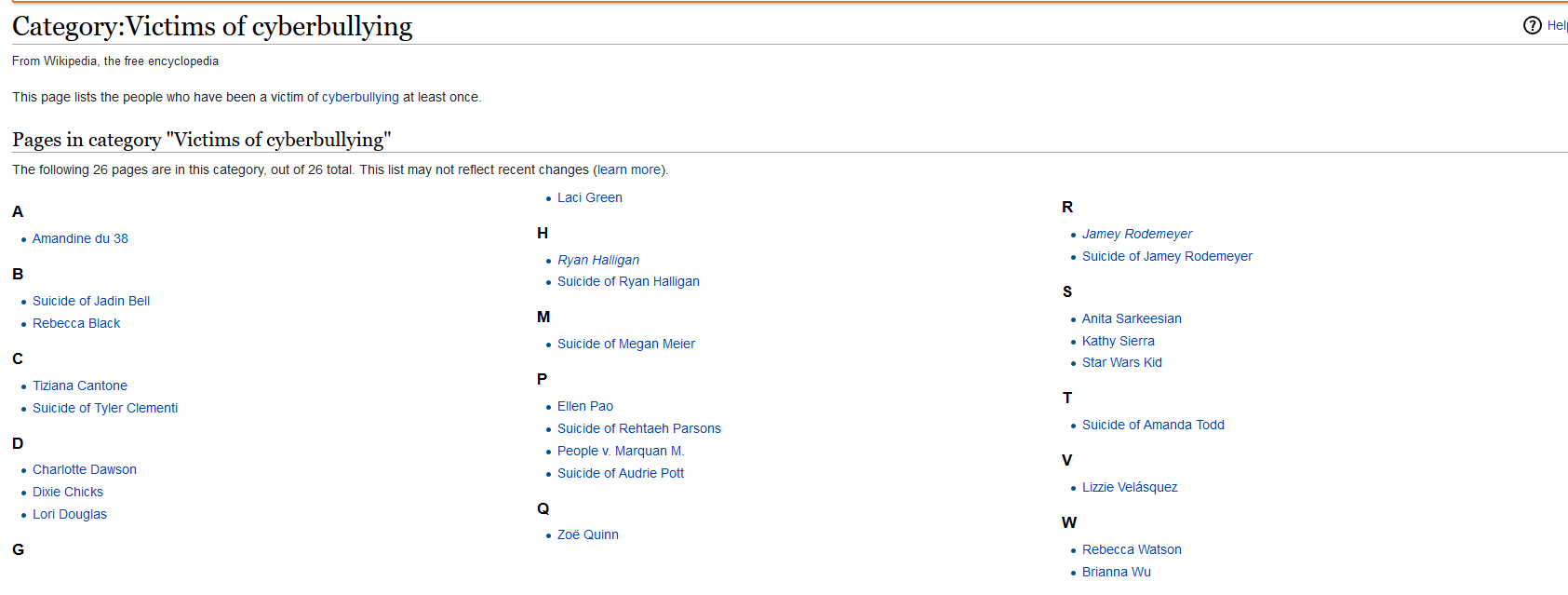
Task: Open the italic Ryan Halligan link
Action: click(598, 260)
